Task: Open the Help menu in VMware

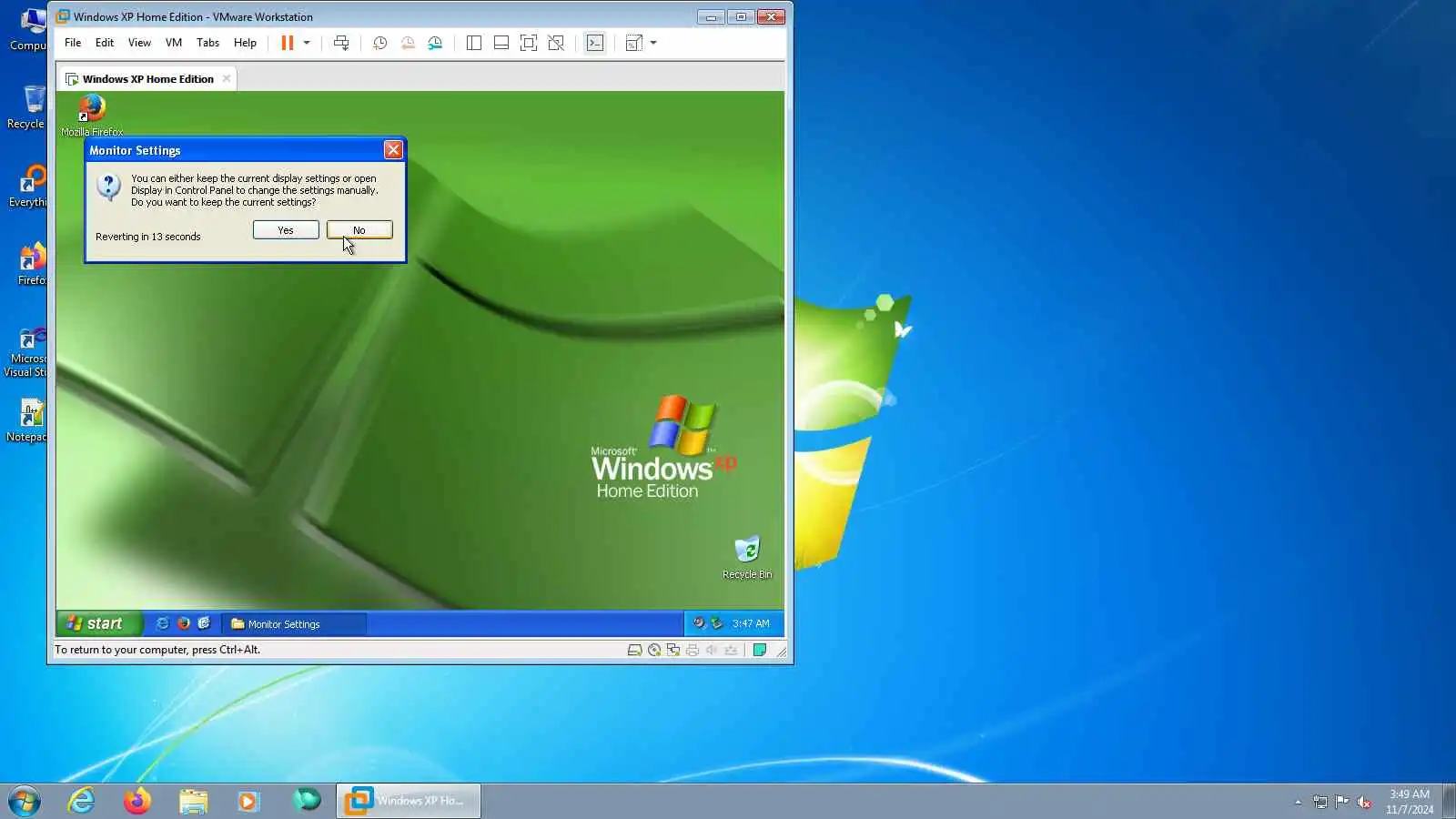Action: 245,43
